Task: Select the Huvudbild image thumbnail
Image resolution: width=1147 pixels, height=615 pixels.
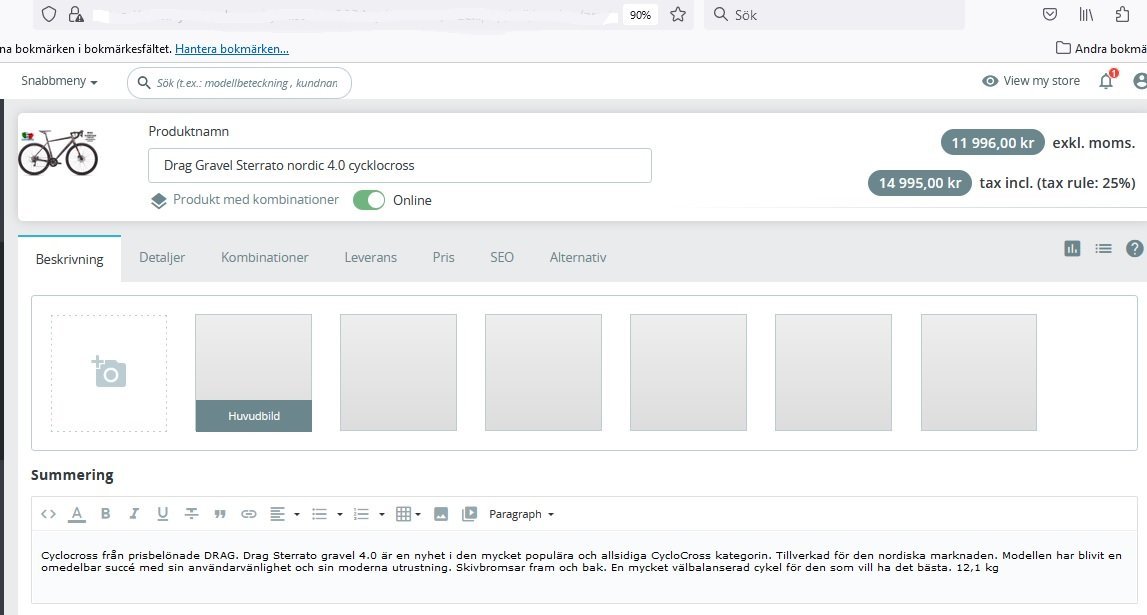Action: (253, 373)
